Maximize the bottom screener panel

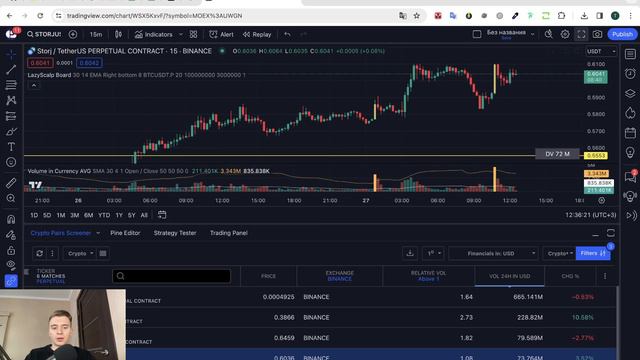pos(611,233)
